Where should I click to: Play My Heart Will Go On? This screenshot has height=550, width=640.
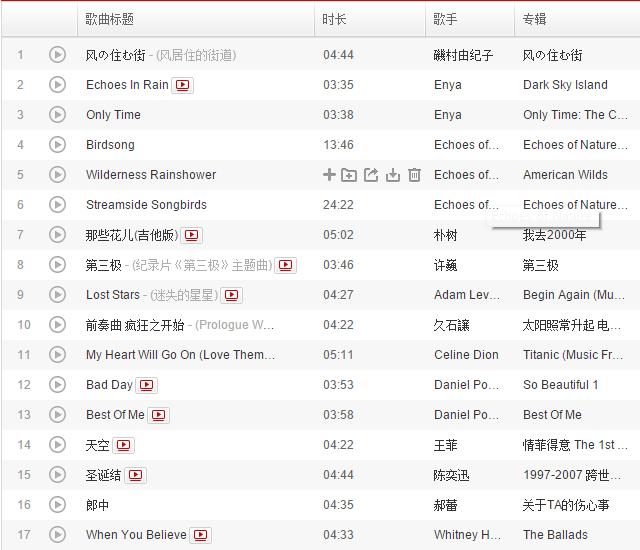57,355
